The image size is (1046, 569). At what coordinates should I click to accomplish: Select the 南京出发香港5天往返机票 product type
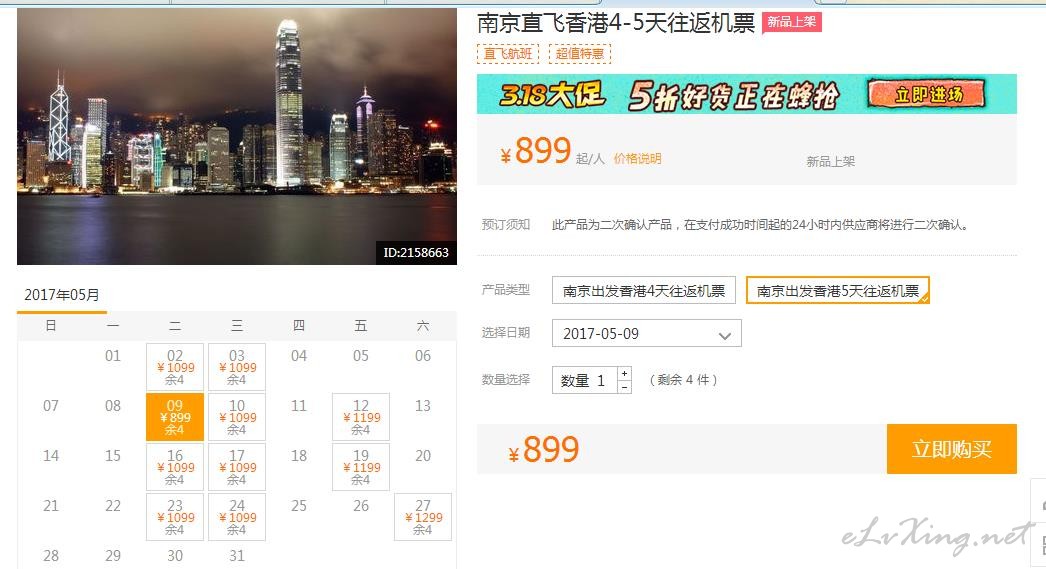pyautogui.click(x=838, y=290)
